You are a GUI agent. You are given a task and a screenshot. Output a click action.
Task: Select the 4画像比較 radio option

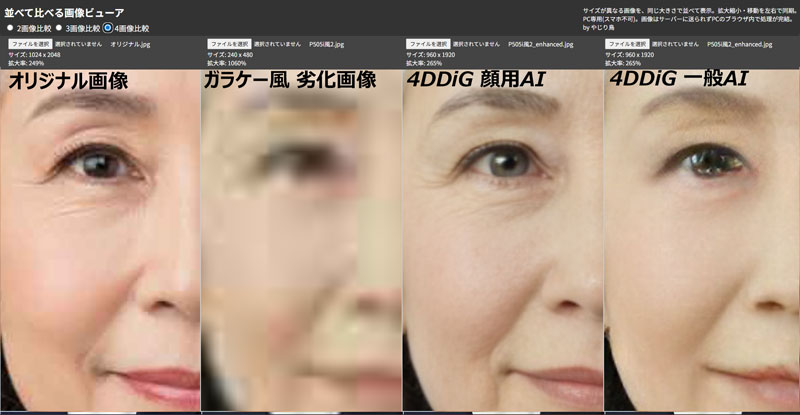[x=108, y=28]
